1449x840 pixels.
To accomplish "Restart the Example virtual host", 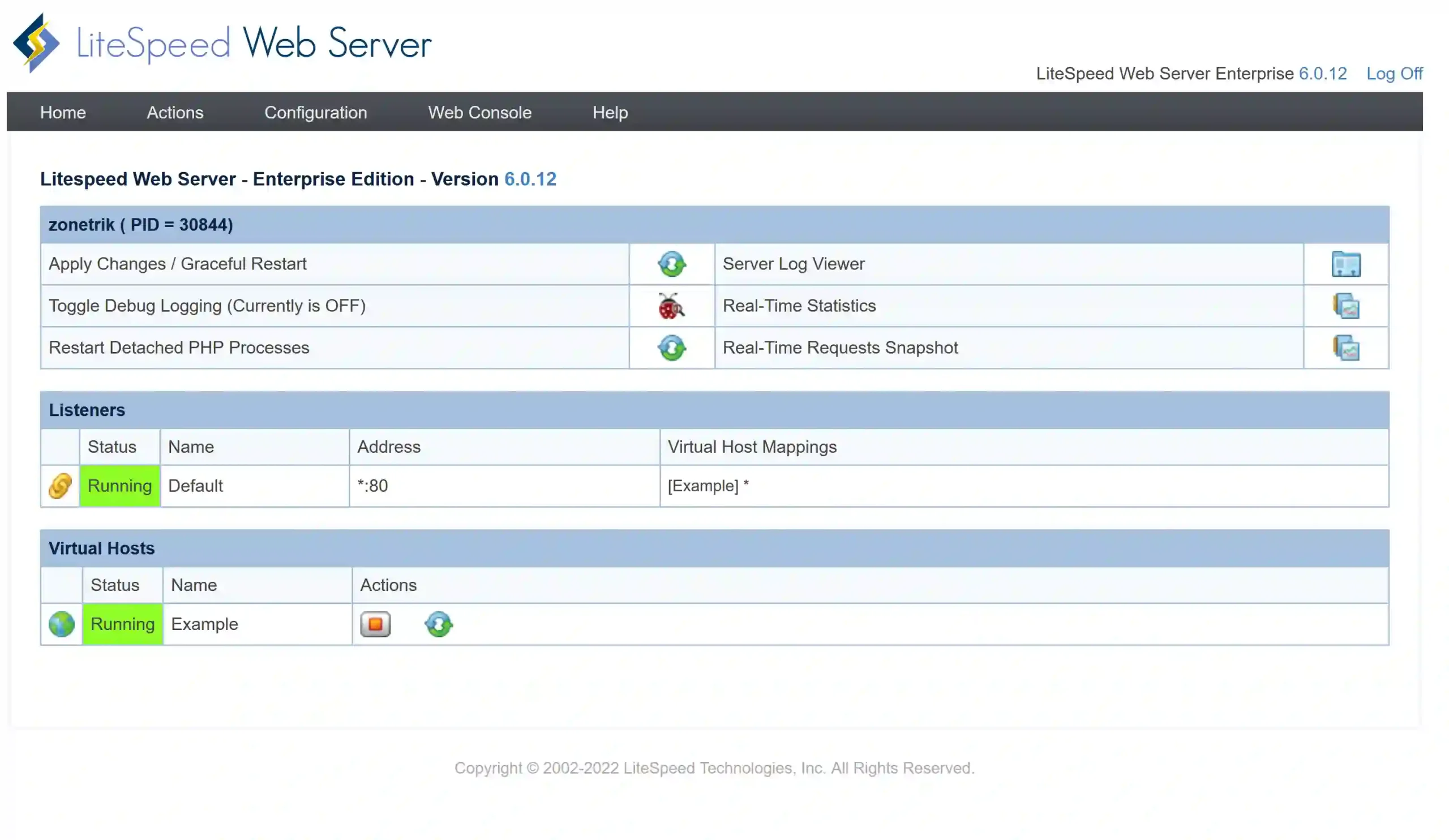I will click(439, 624).
